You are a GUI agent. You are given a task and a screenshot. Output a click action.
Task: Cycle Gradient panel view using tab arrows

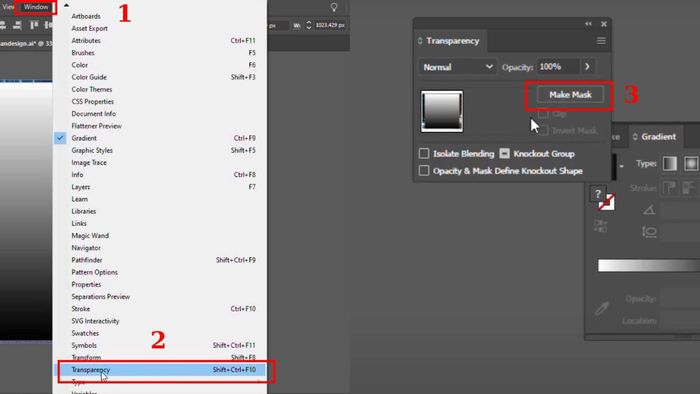[x=635, y=137]
